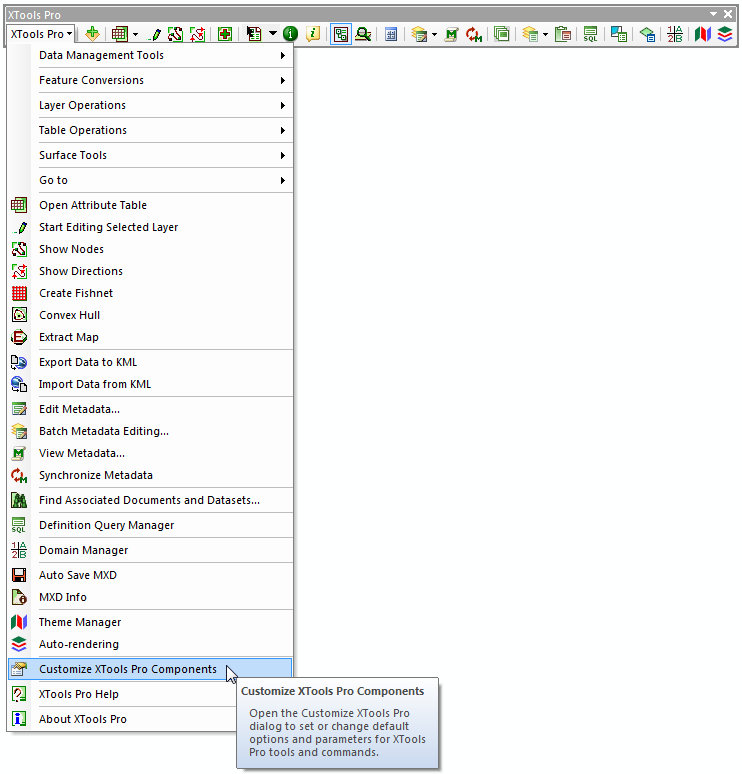Viewport: 742px width, 774px height.
Task: Click the magnifier find toolbar icon
Action: 363,34
